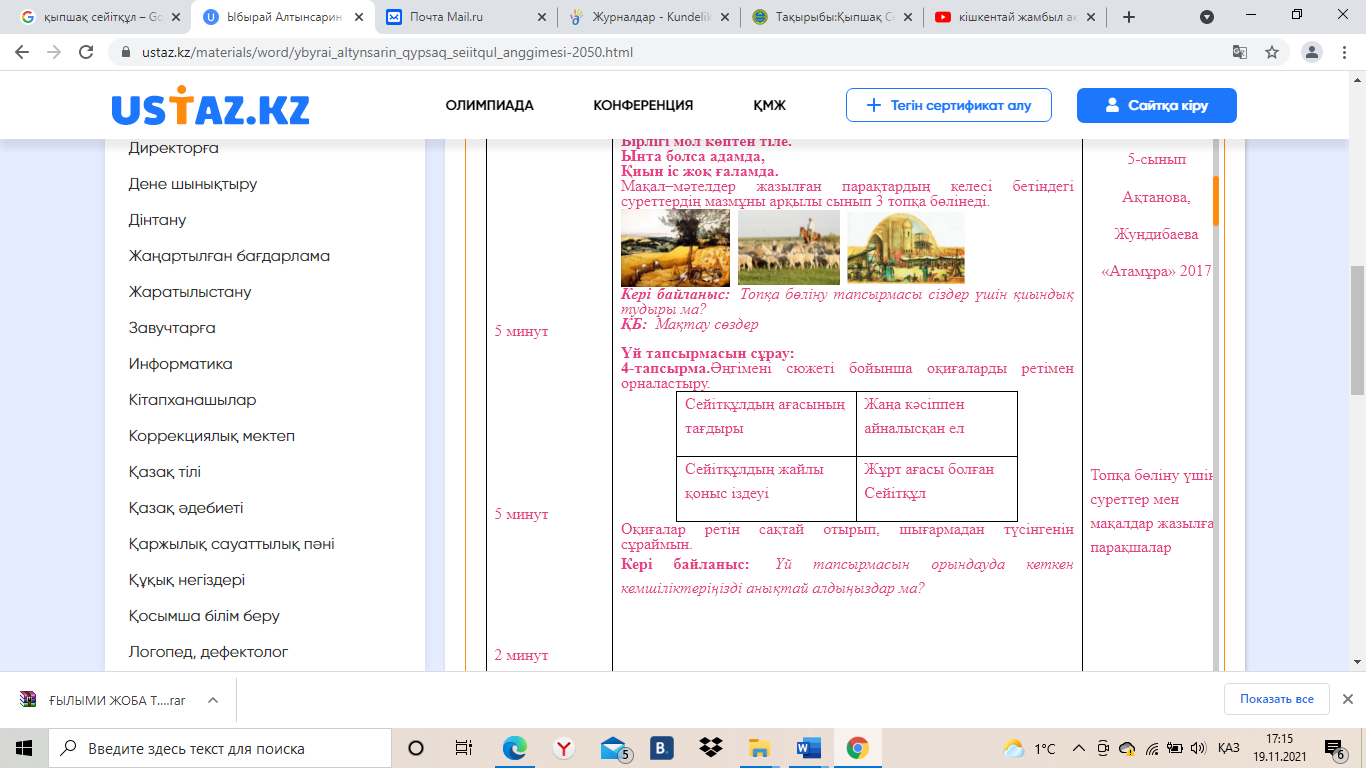Open the Қазақ тілі category link
Screen dimensions: 1366x768
(x=165, y=472)
